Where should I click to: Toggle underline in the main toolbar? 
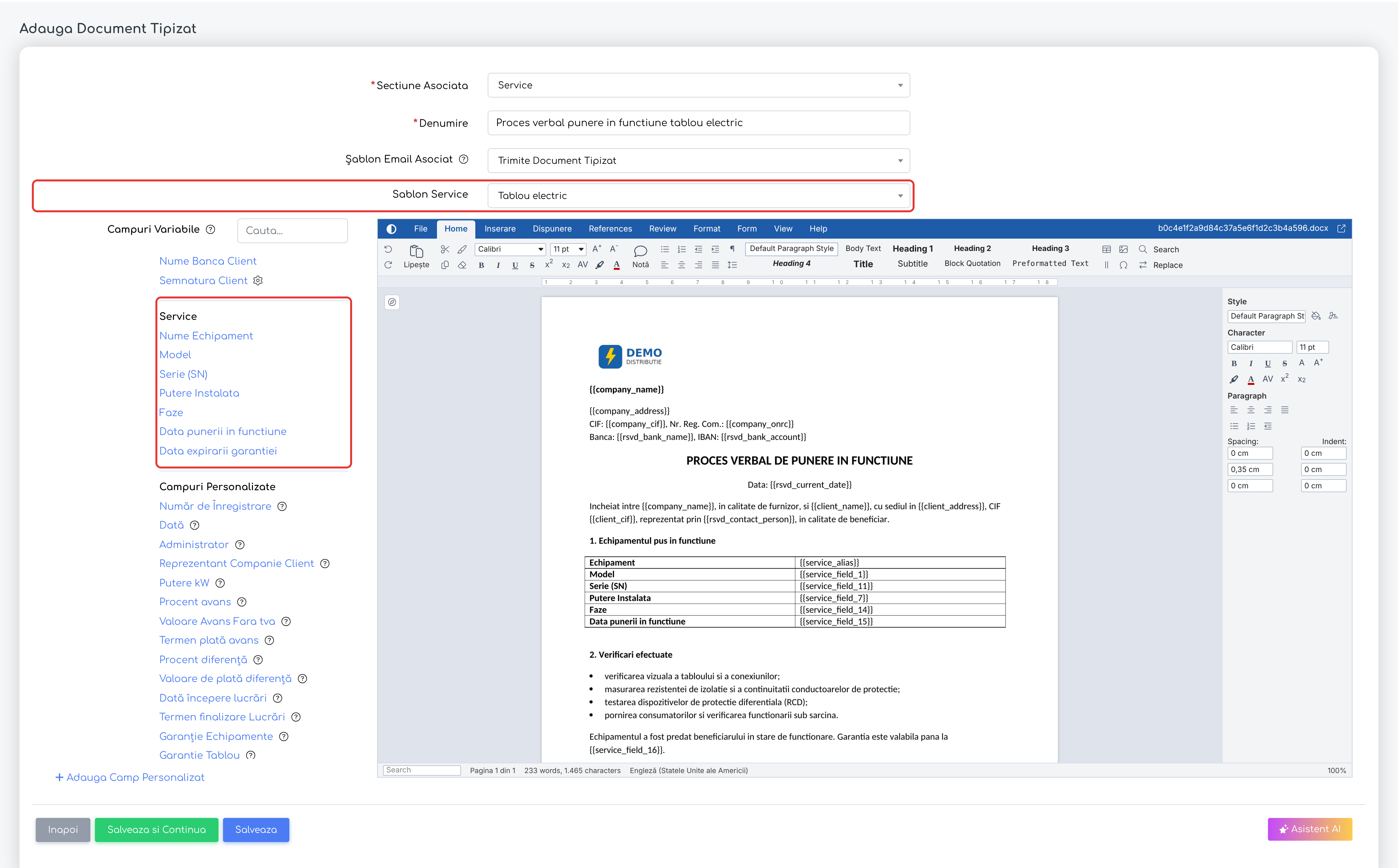[515, 265]
